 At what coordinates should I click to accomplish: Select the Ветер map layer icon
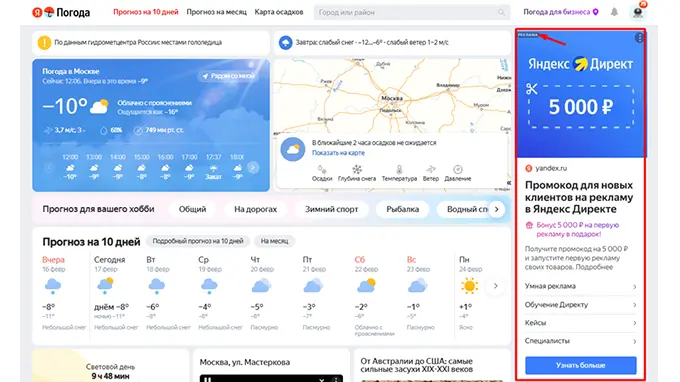click(431, 169)
